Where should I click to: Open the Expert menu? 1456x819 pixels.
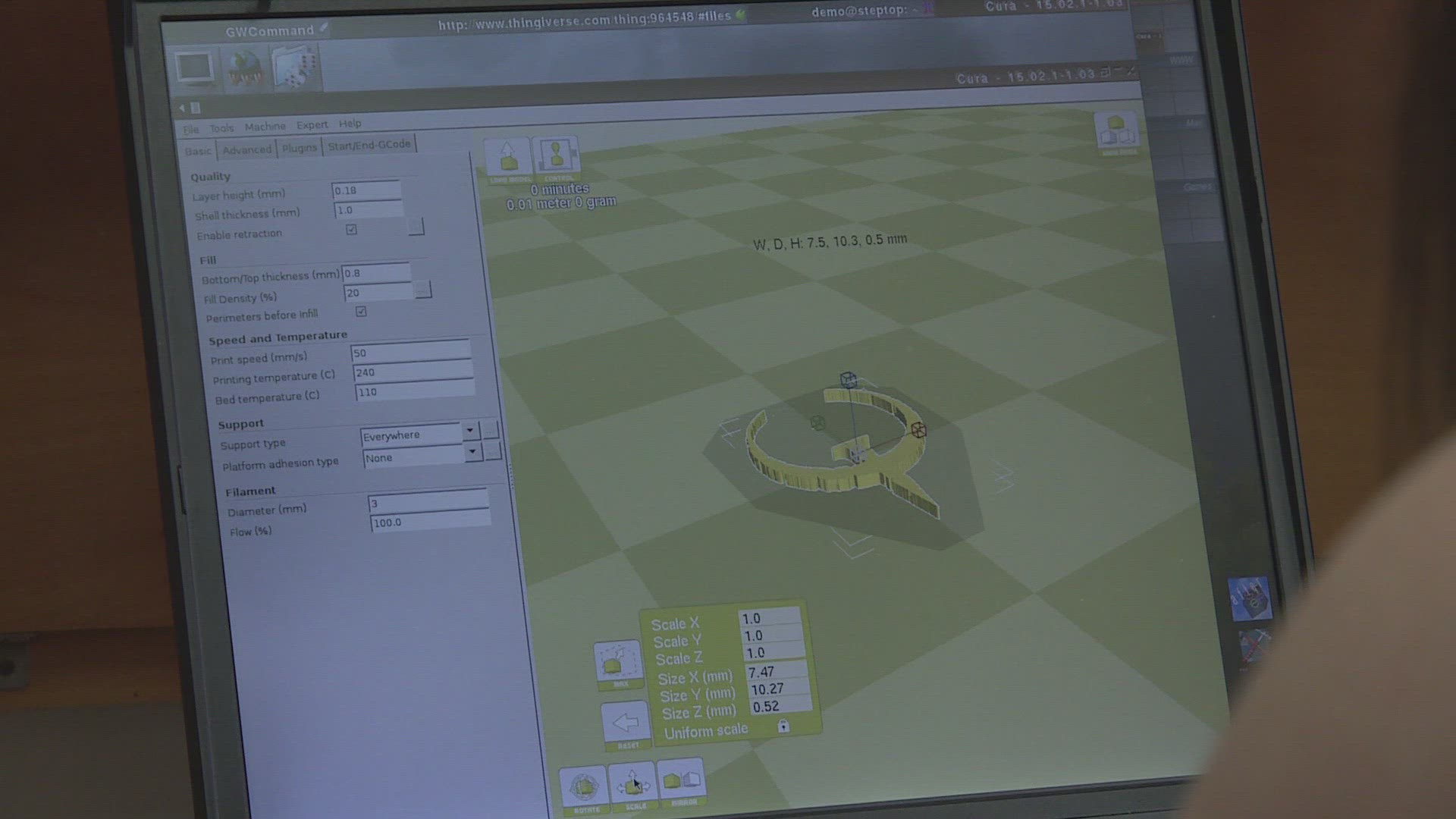312,125
